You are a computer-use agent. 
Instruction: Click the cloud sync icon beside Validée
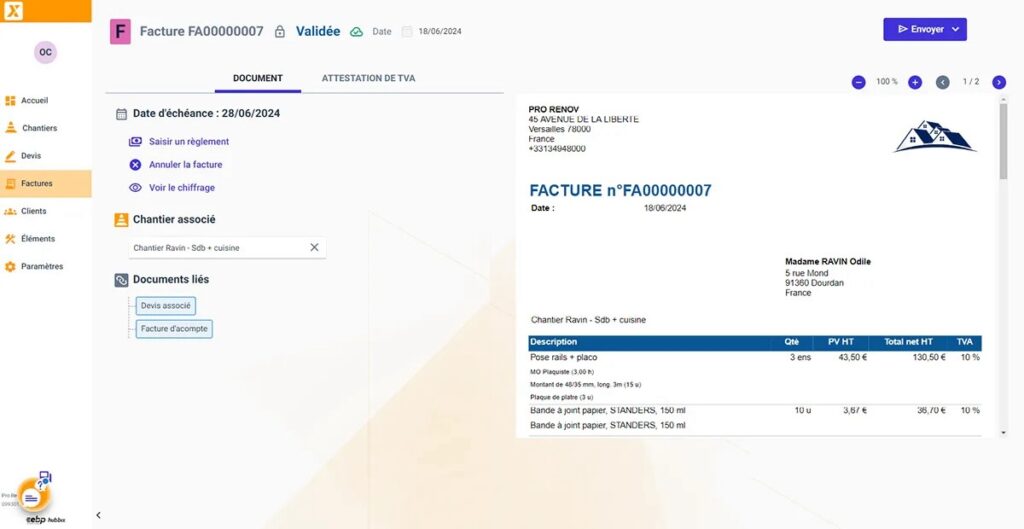coord(356,32)
